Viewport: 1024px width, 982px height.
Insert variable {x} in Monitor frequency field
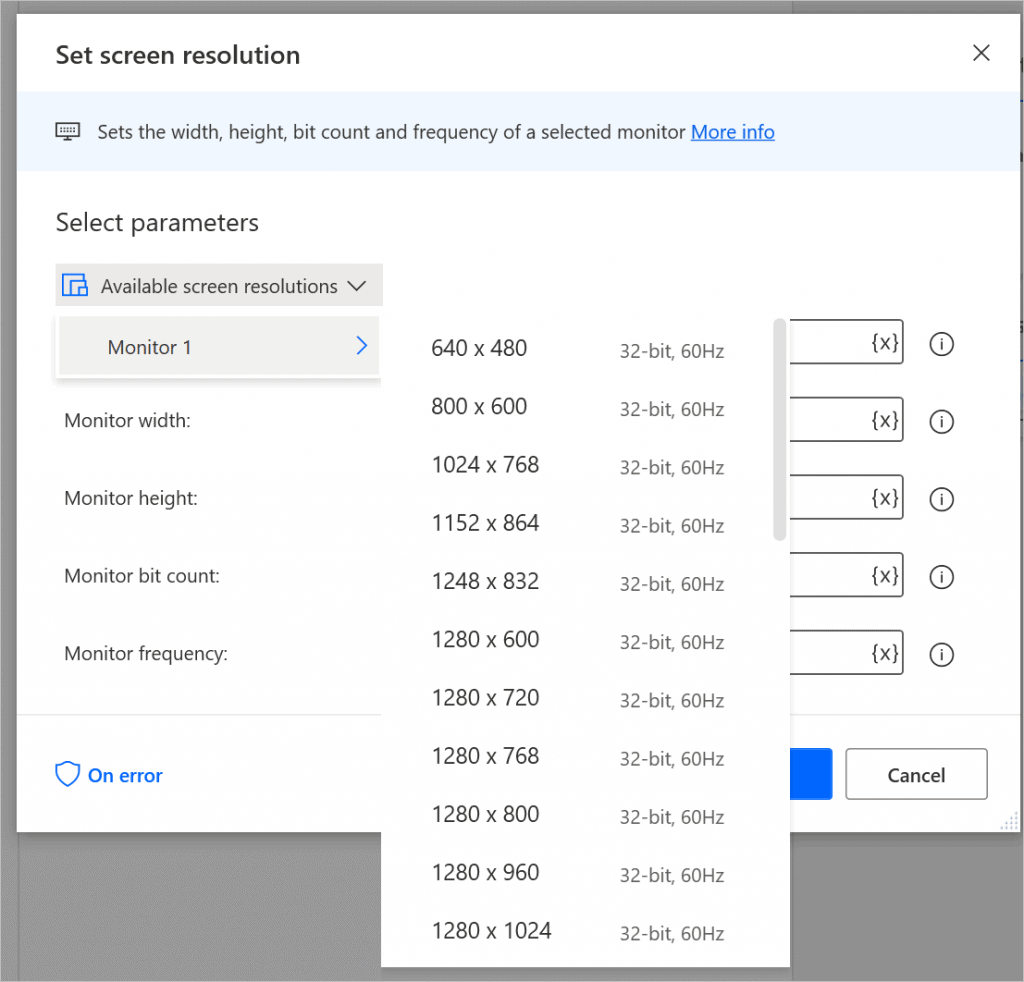885,654
